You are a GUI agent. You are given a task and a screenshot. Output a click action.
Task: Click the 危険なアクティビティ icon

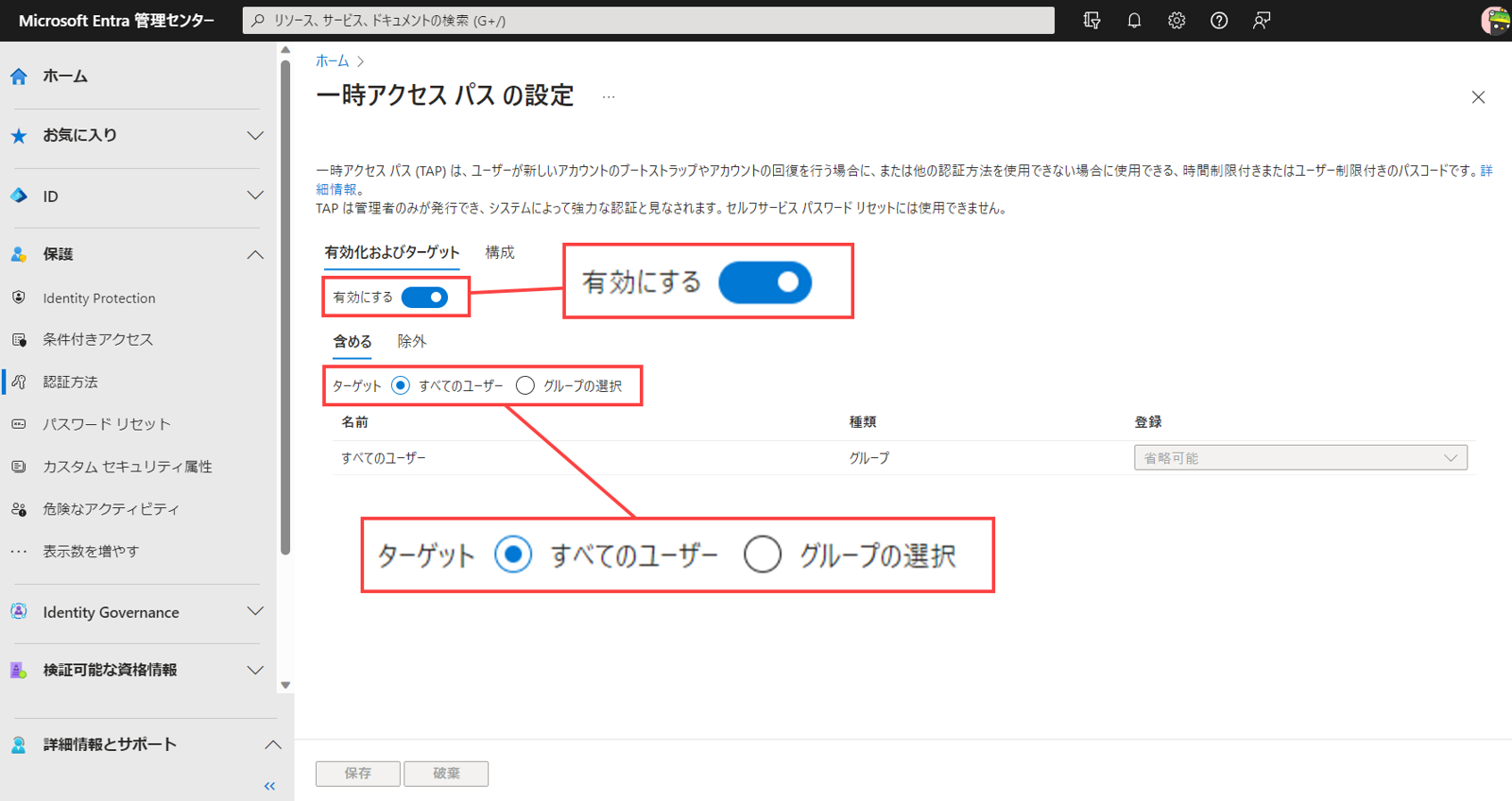(x=19, y=509)
